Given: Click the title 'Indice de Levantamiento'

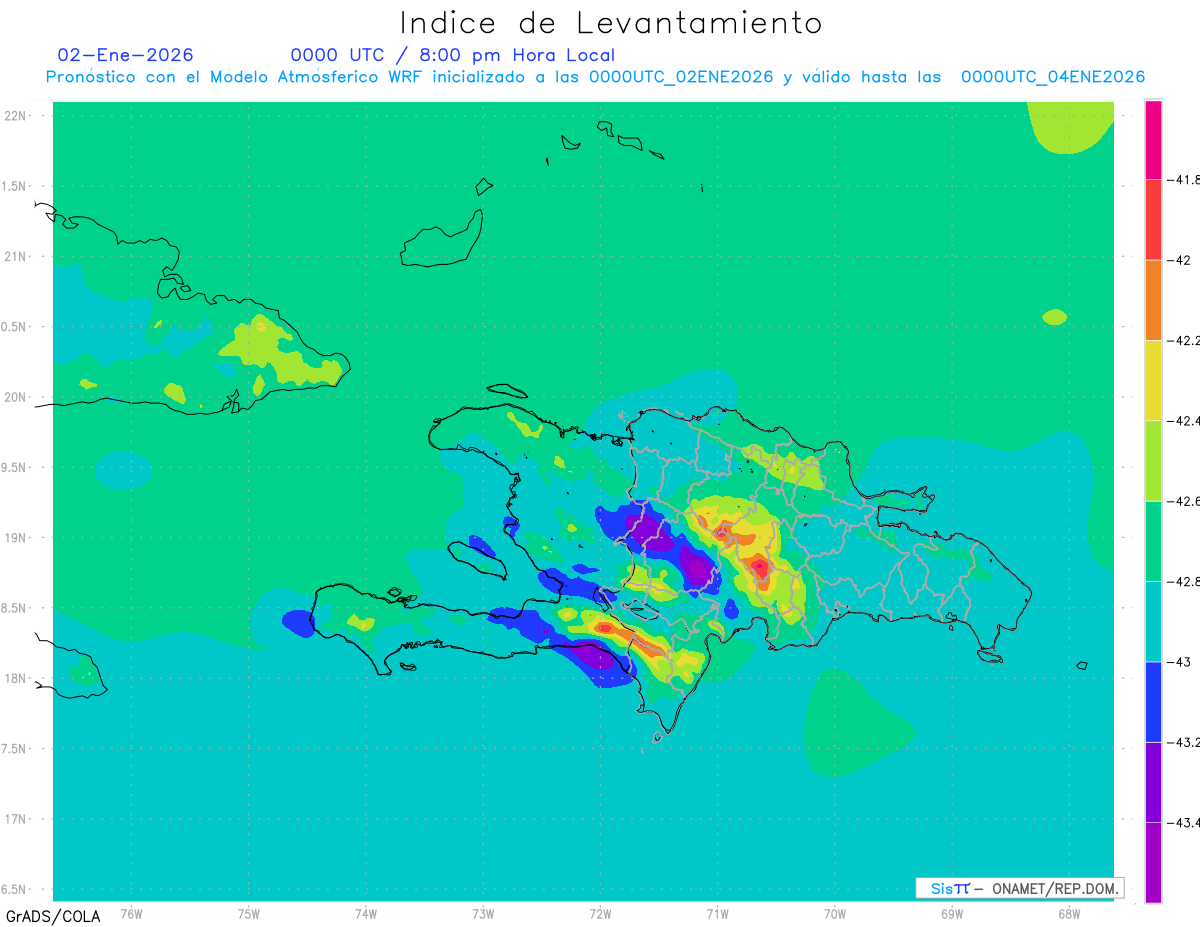Looking at the screenshot, I should [x=610, y=22].
